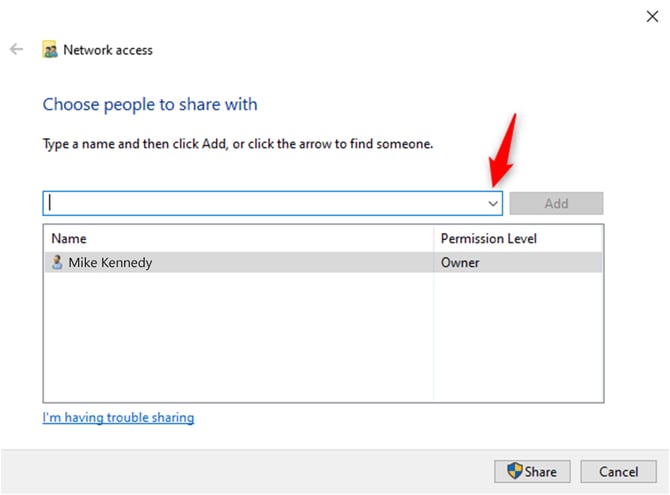Click the shield icon on the Share button
This screenshot has width=670, height=495.
tap(515, 471)
